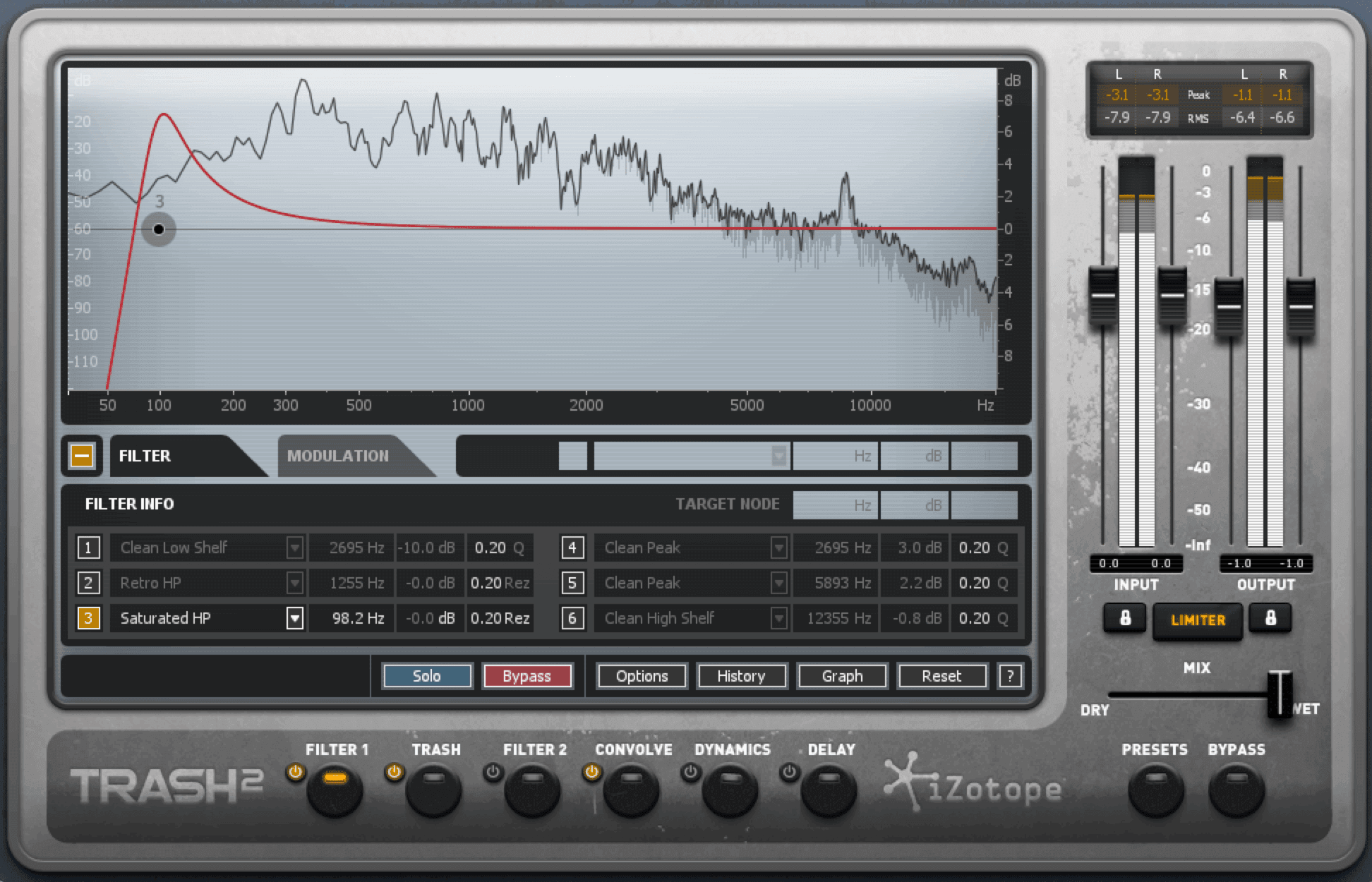Open the Retro HP filter type dropdown
Viewport: 1372px width, 882px height.
click(295, 583)
